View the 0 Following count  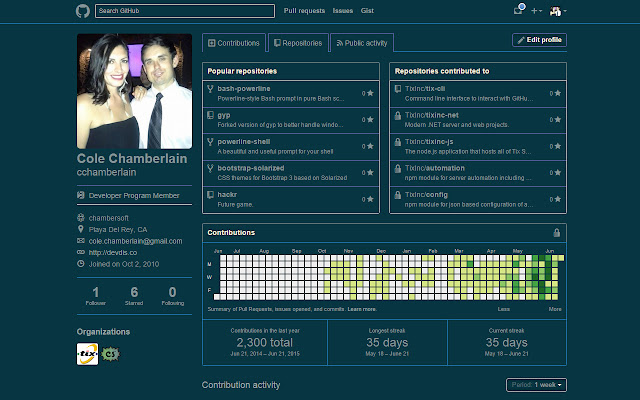point(173,296)
